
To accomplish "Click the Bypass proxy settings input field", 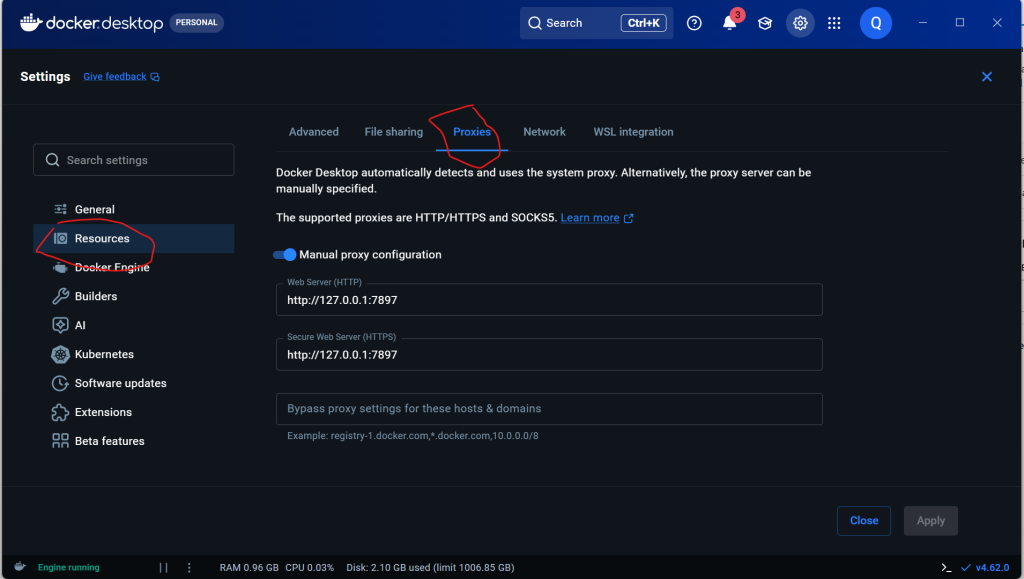I will click(x=549, y=409).
